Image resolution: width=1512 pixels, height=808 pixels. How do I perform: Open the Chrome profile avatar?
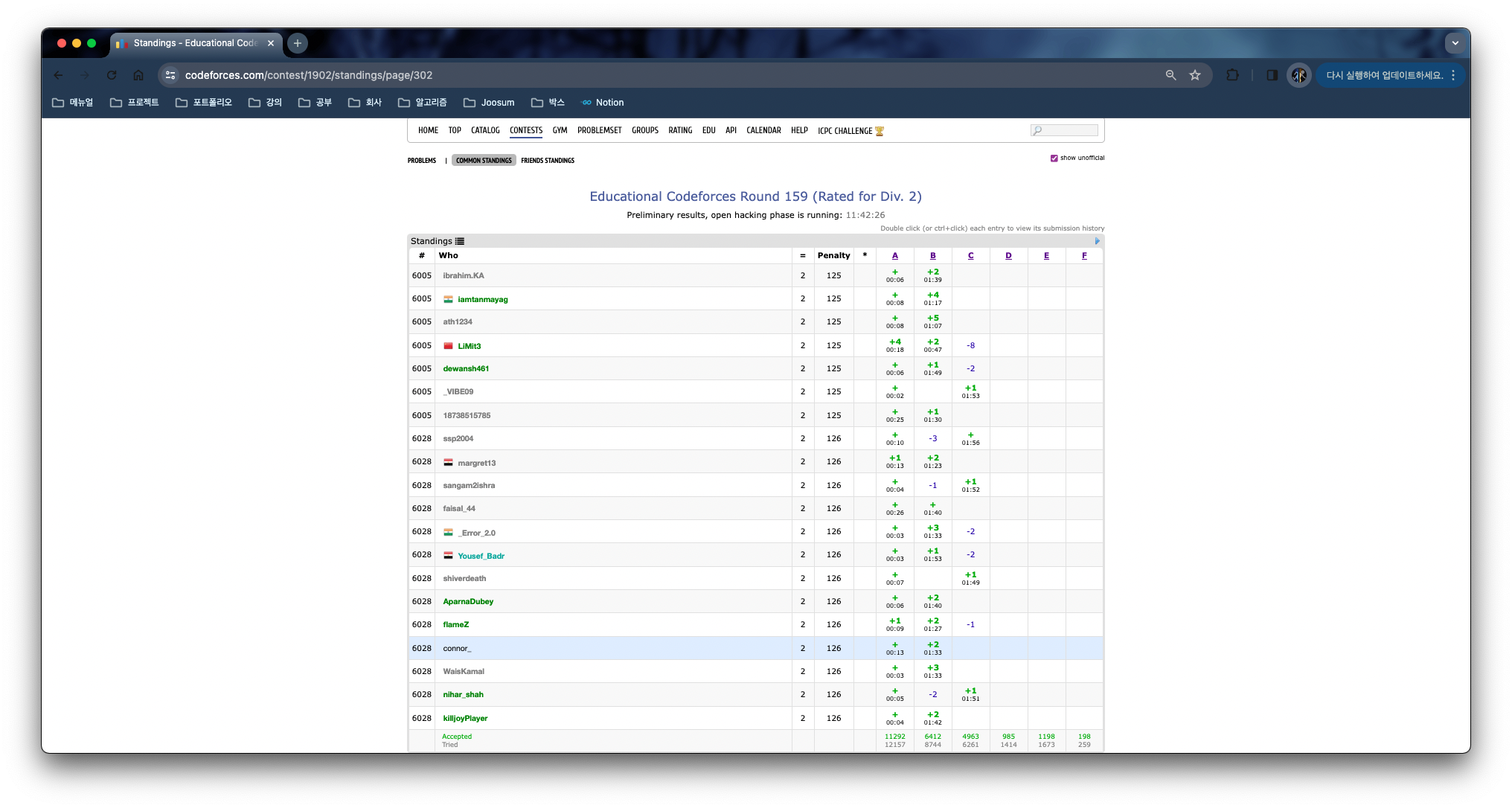coord(1299,75)
